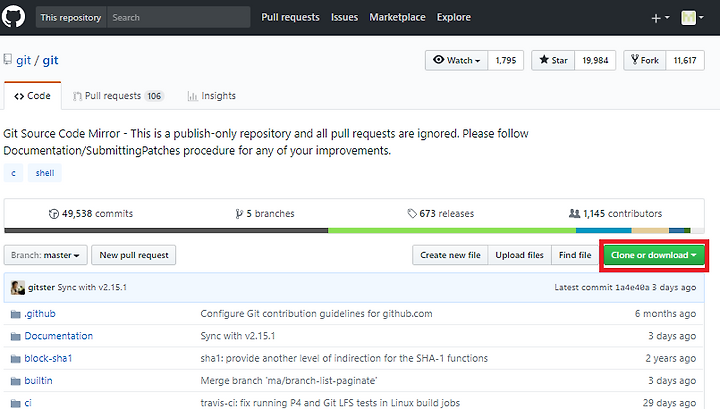This screenshot has width=720, height=409.
Task: View the 1,145 contributors
Action: click(x=615, y=214)
